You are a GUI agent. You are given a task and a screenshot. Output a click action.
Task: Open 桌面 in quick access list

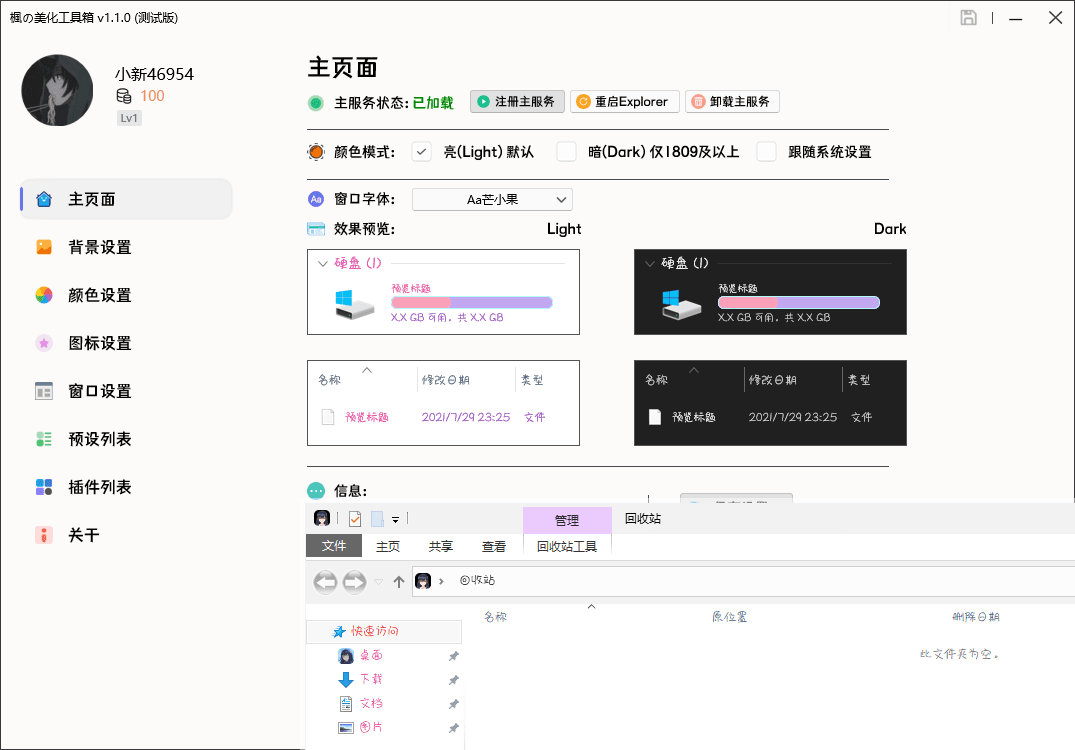pyautogui.click(x=370, y=655)
